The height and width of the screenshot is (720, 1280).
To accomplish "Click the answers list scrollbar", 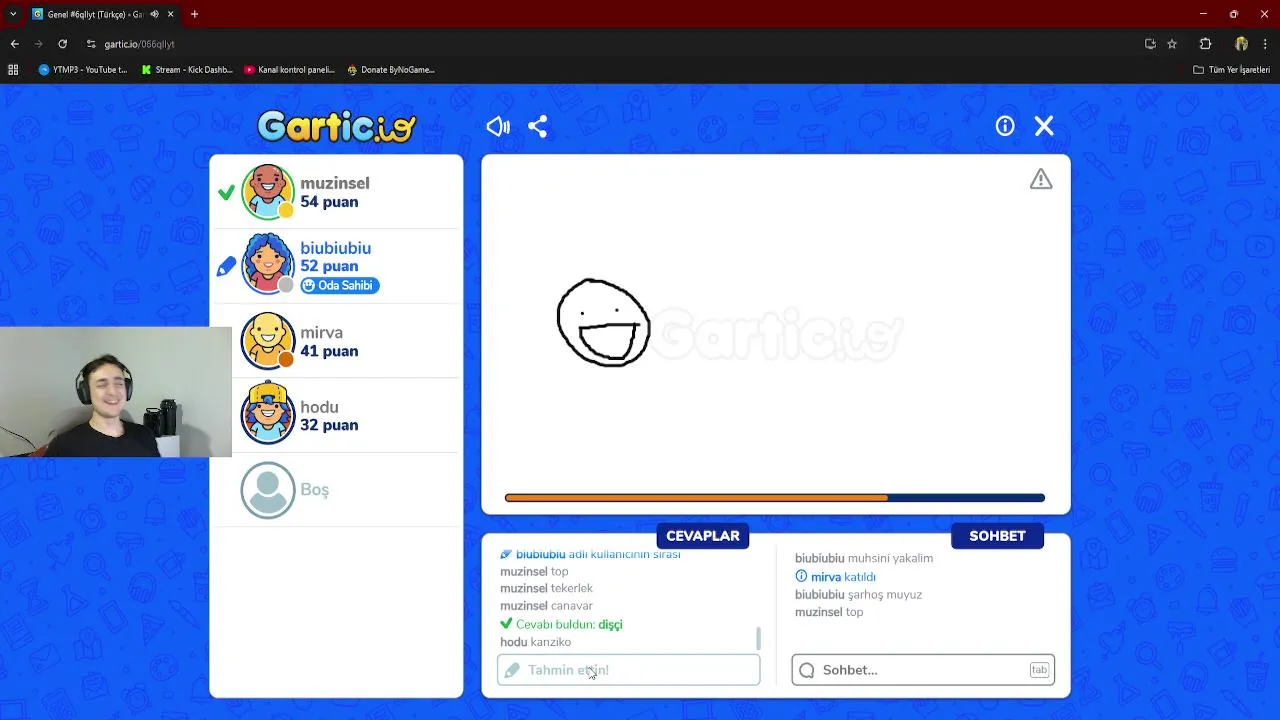I will tap(758, 637).
